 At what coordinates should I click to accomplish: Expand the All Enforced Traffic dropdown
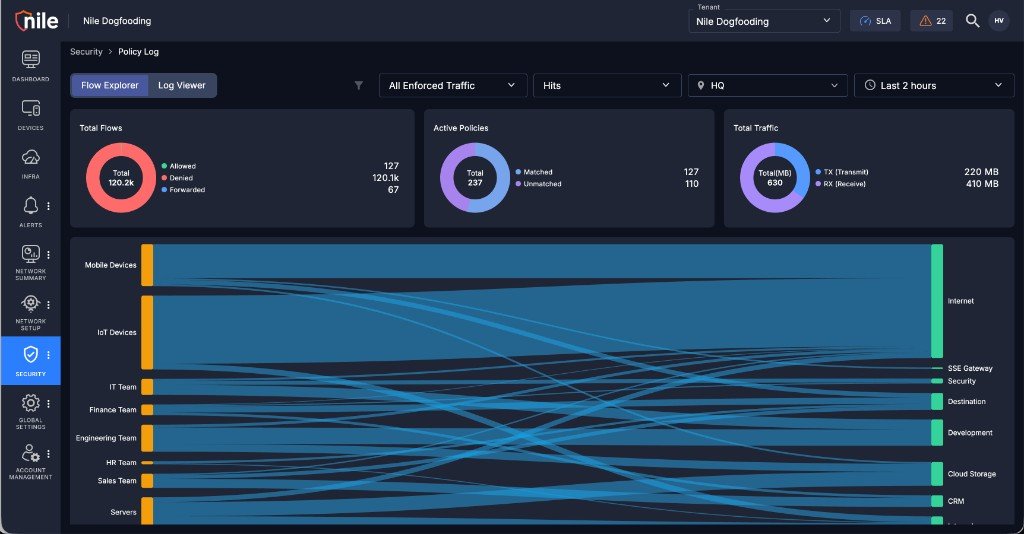pos(453,86)
